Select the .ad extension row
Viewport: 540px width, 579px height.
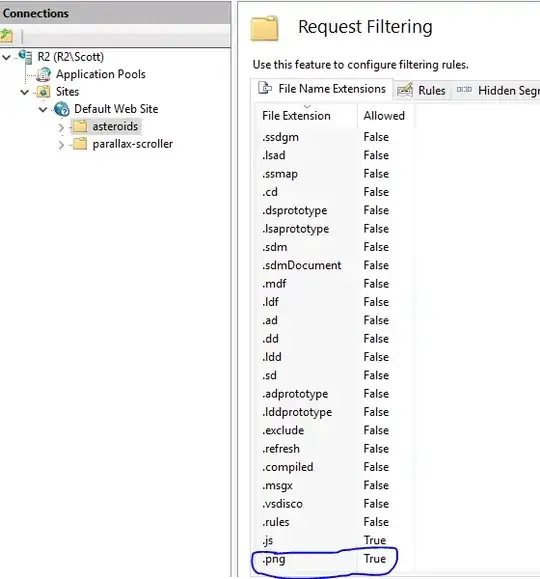[334, 321]
